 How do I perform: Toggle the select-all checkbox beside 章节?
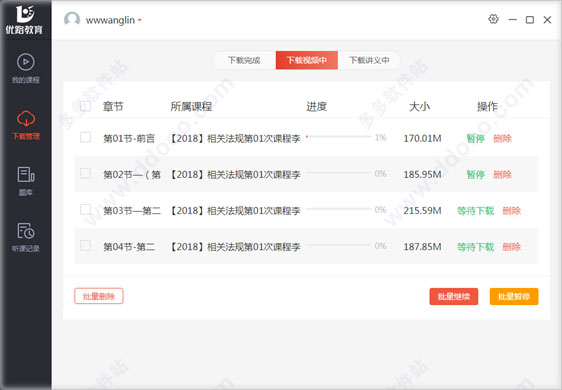(85, 106)
